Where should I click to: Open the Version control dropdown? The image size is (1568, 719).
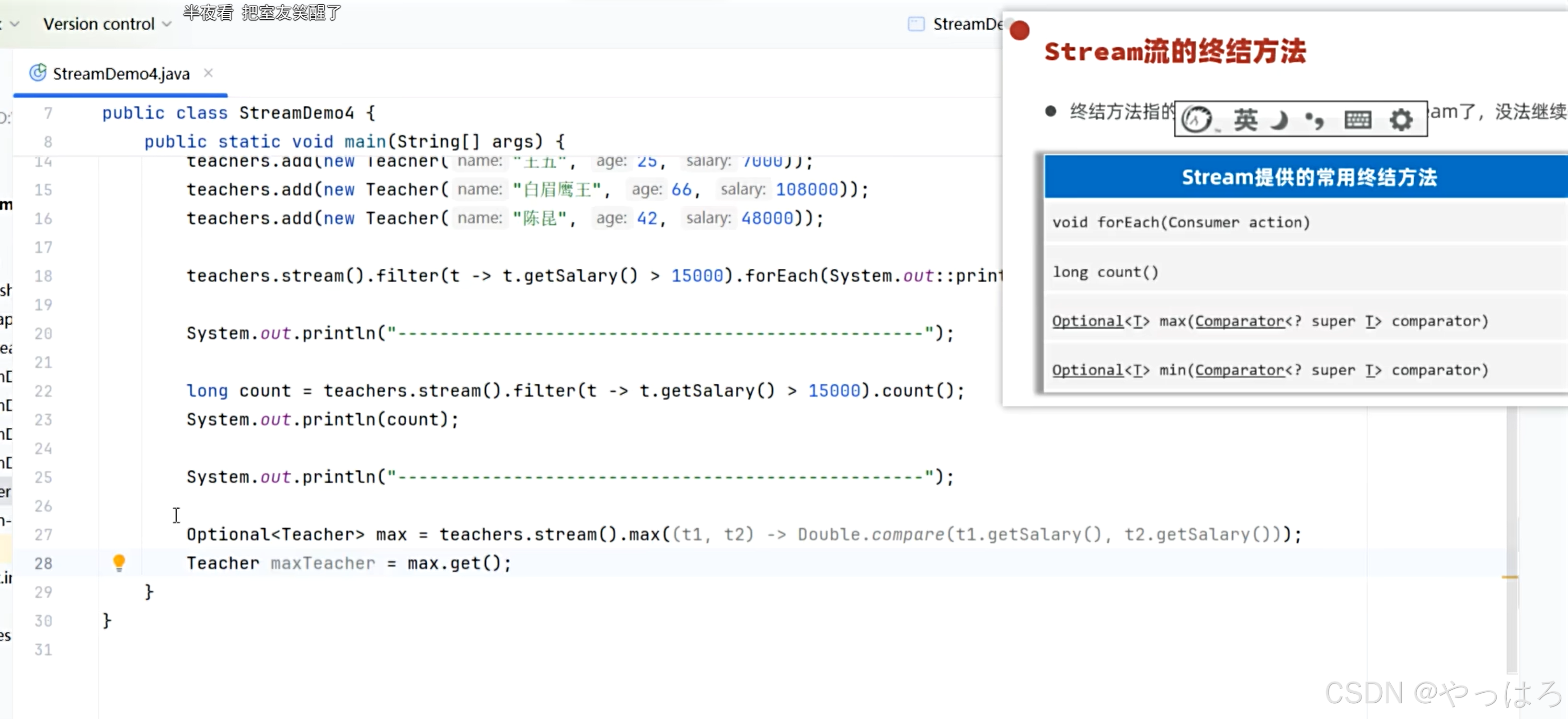click(106, 24)
